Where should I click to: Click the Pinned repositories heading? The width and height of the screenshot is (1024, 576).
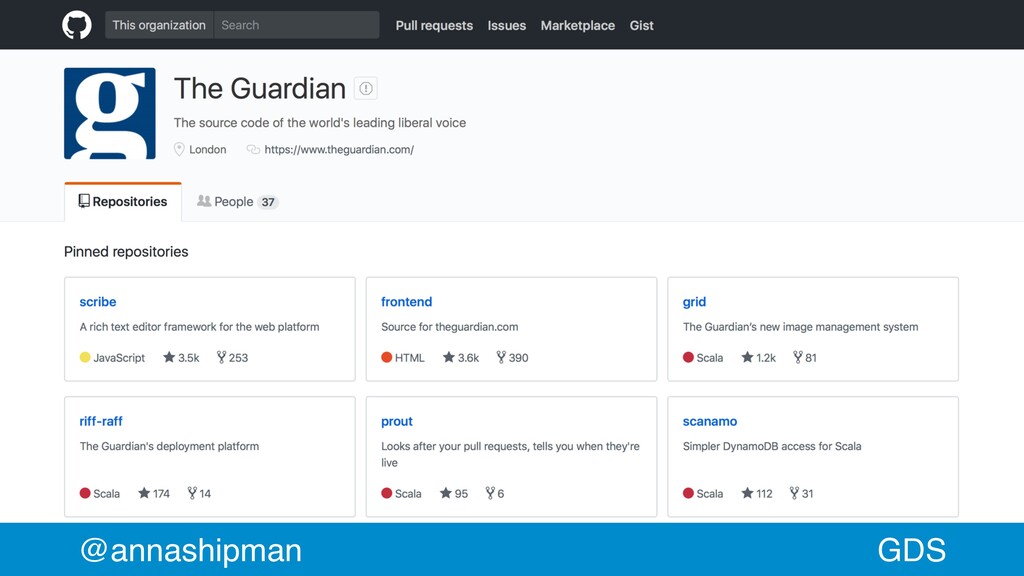pos(126,251)
